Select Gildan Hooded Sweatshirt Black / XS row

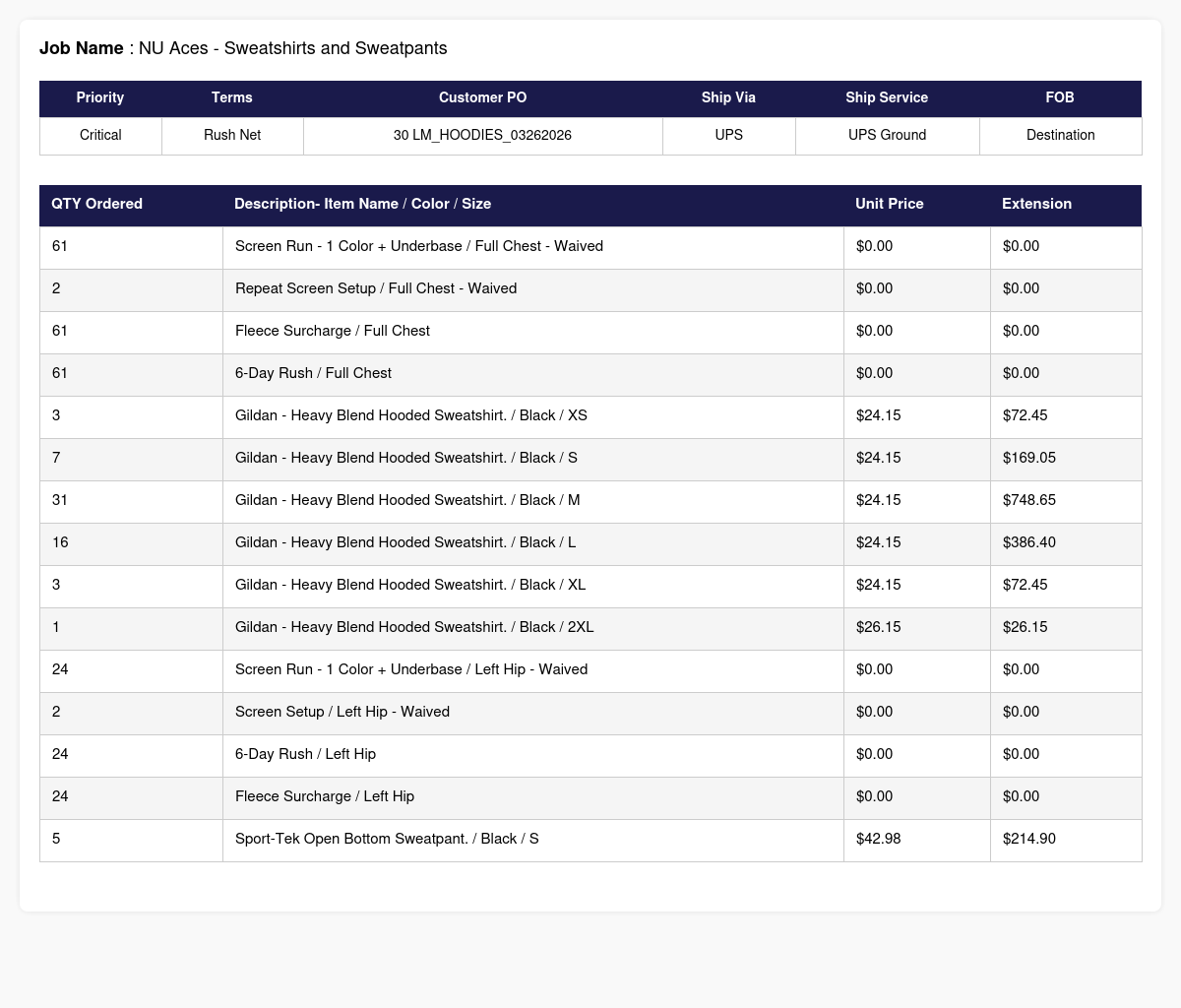click(x=590, y=415)
